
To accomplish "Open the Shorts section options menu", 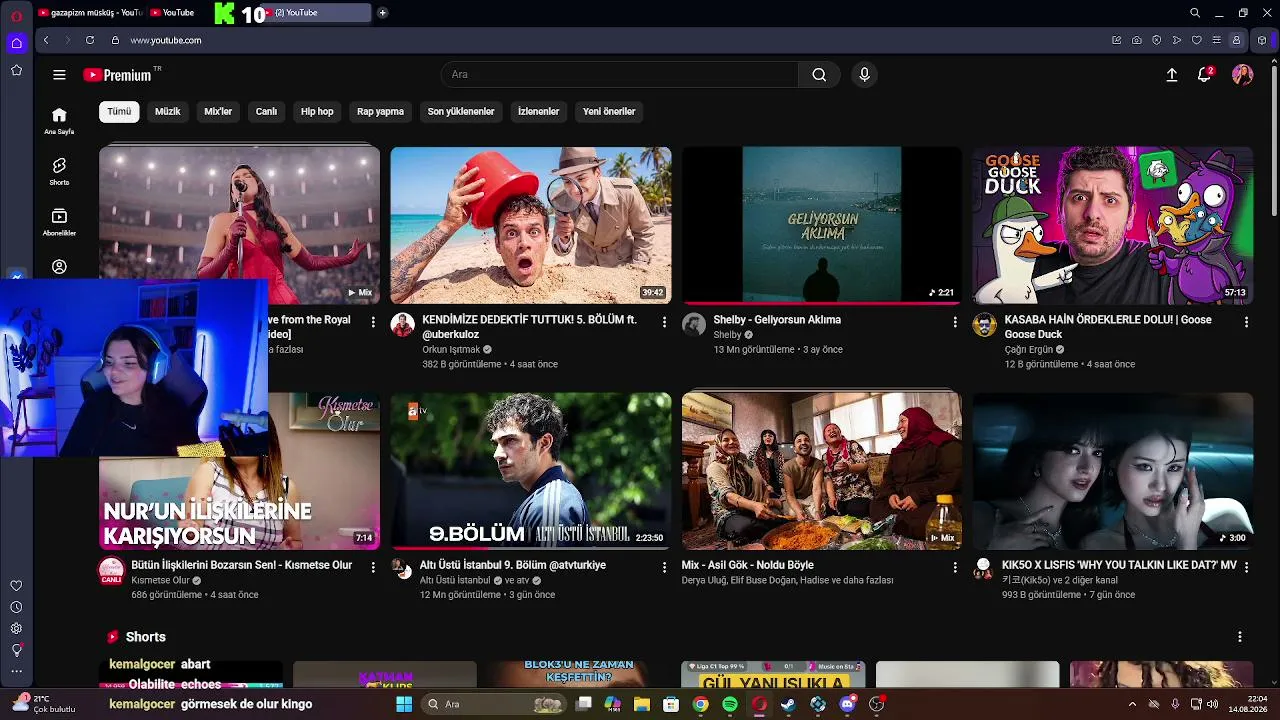I will point(1240,637).
